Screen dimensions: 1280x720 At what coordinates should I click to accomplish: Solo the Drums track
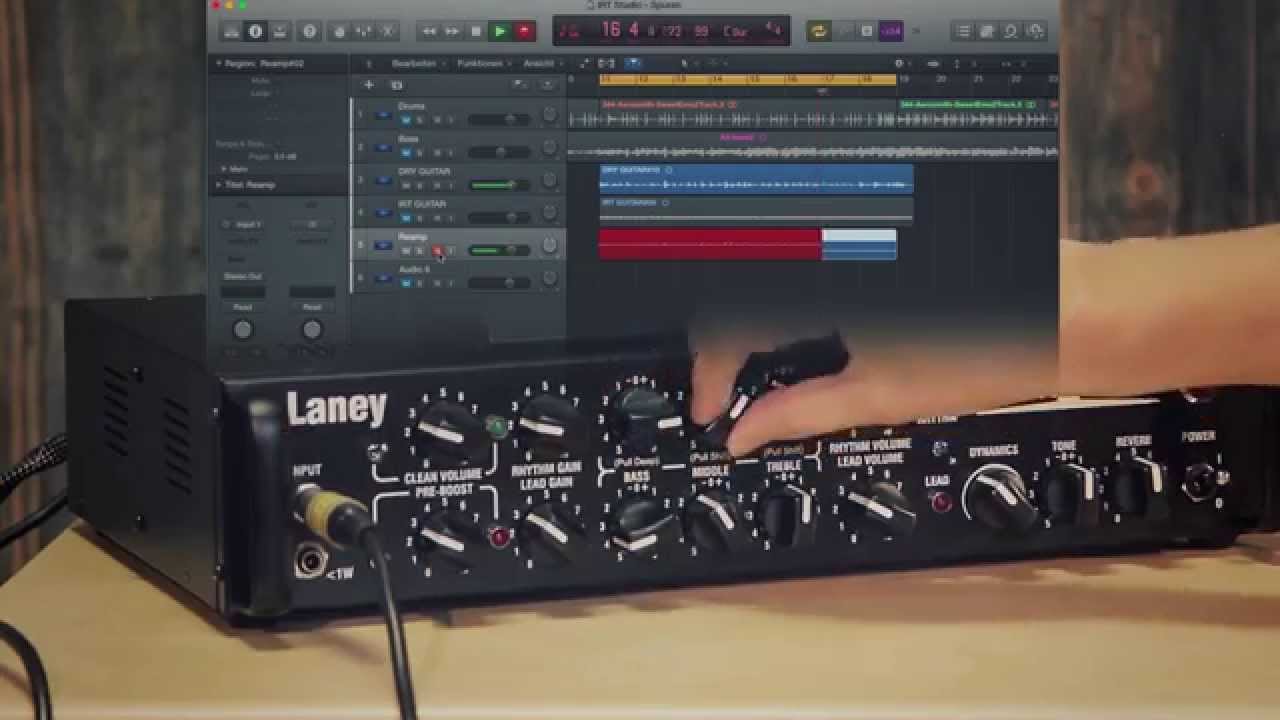(x=420, y=120)
